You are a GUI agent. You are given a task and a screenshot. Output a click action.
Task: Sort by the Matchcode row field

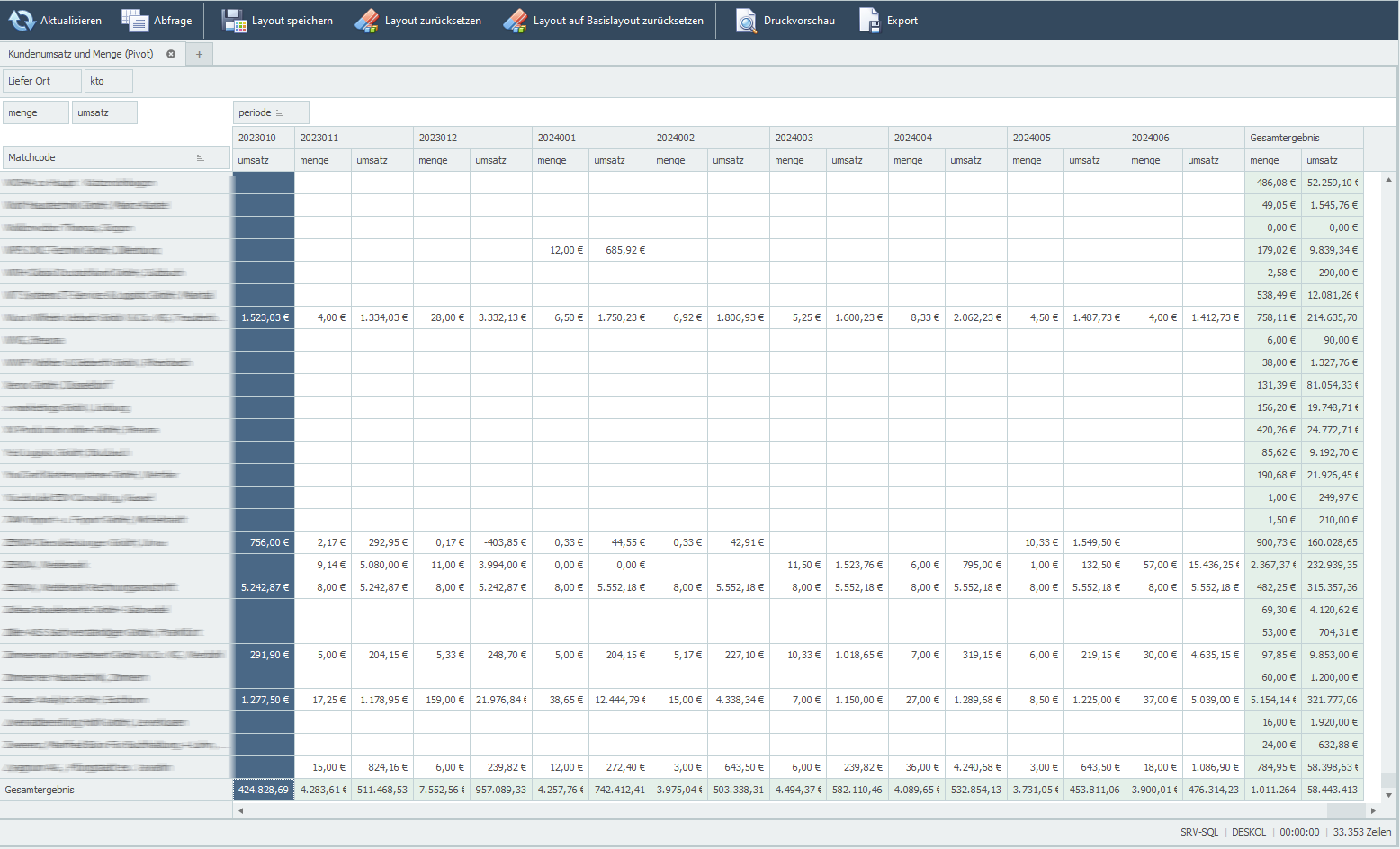116,157
